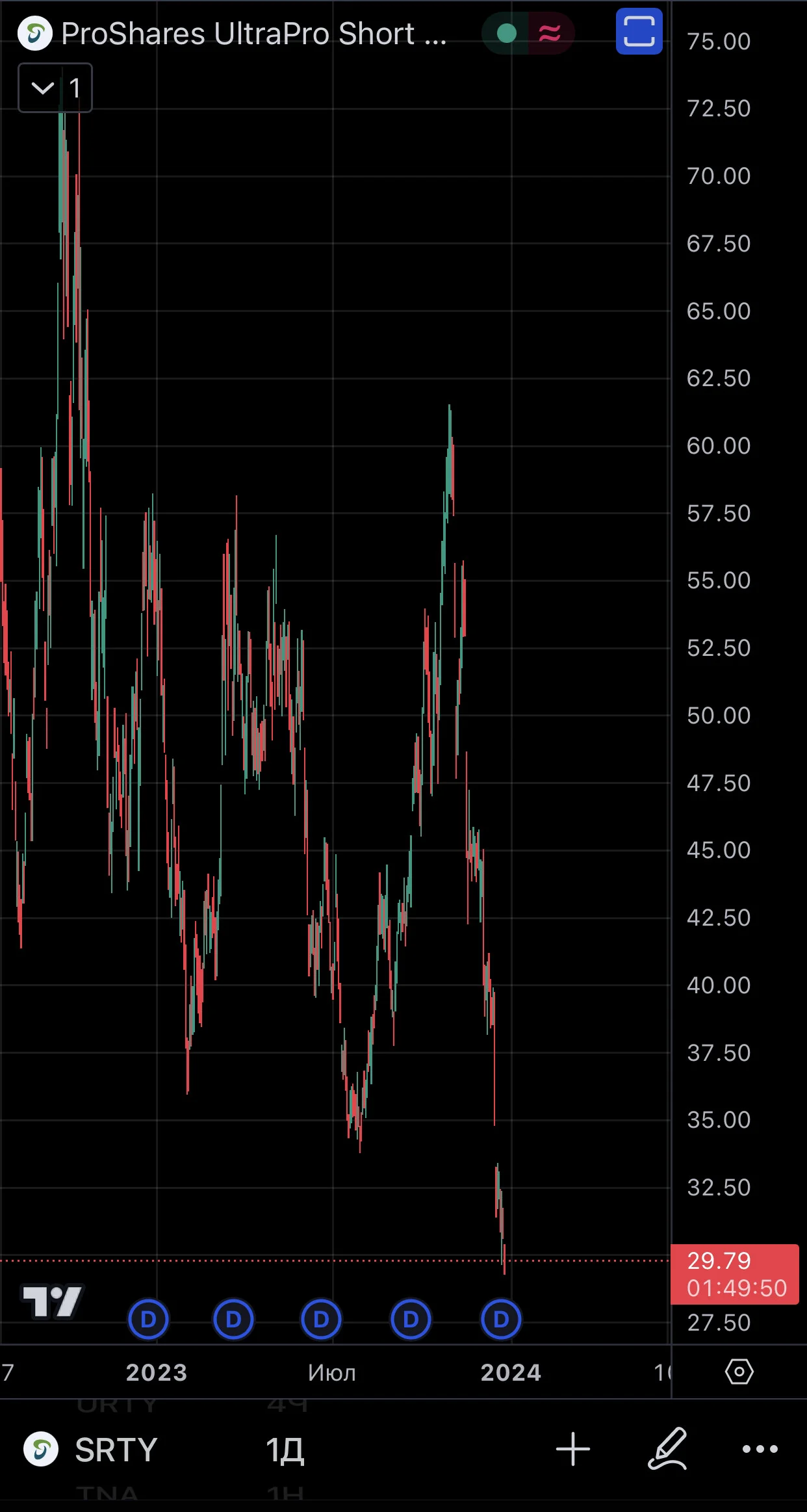Open fullscreen mode with the blue button
This screenshot has width=807, height=1512.
point(639,31)
